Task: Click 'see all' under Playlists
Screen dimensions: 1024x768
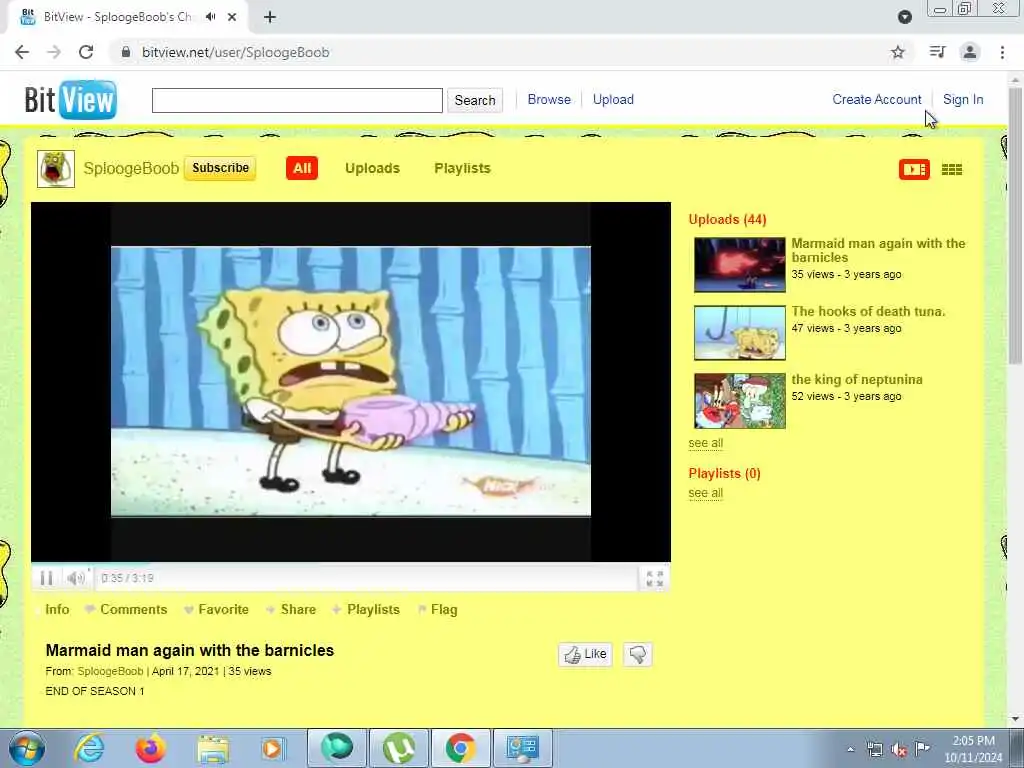Action: pos(705,493)
